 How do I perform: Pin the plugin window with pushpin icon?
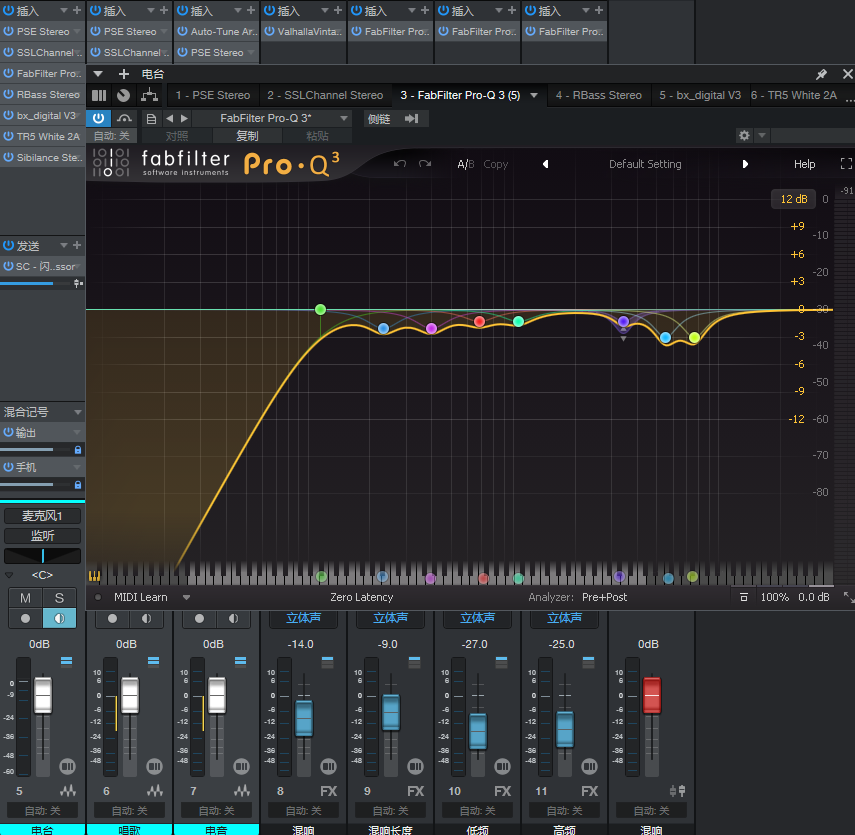(821, 74)
